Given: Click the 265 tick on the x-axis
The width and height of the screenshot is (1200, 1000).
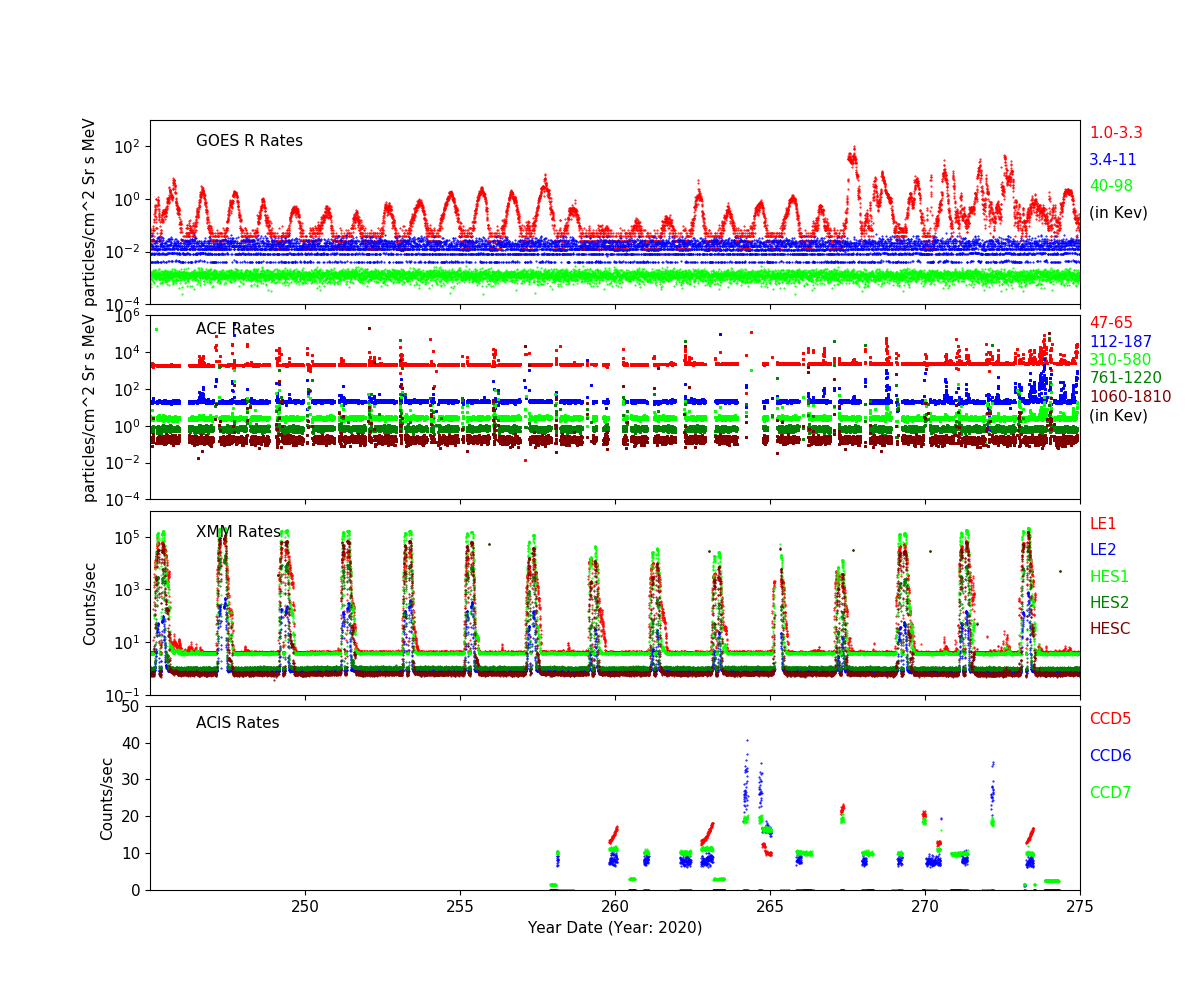Looking at the screenshot, I should tap(770, 907).
